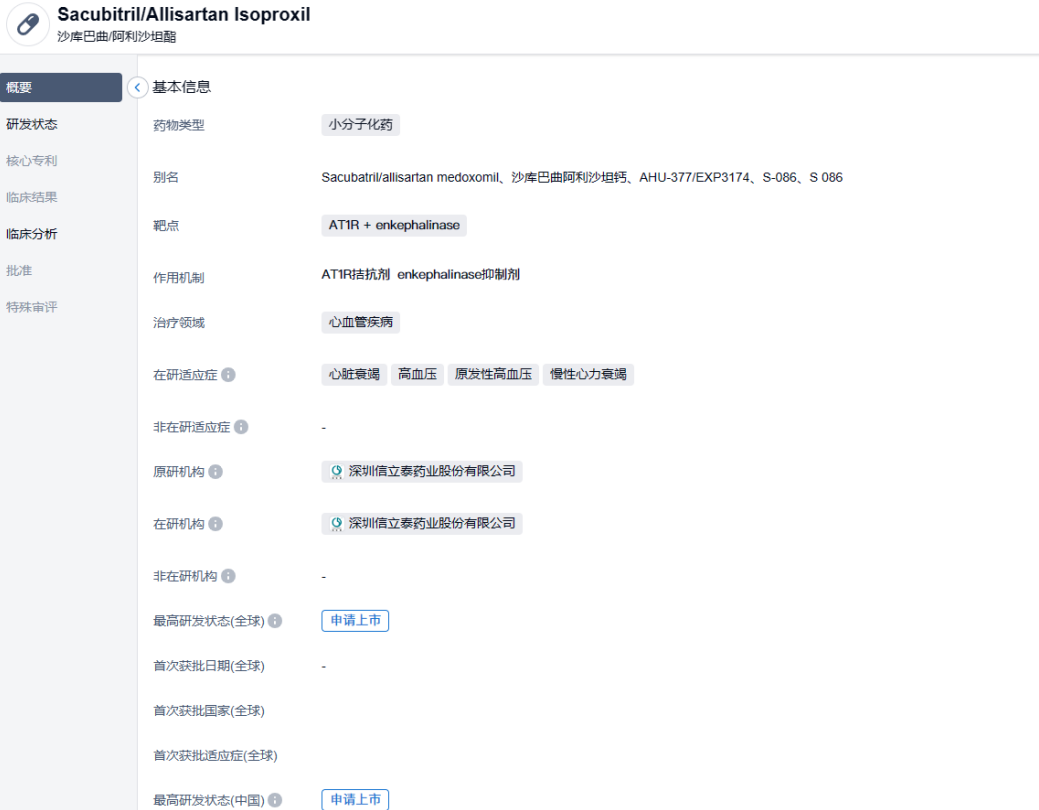1039x810 pixels.
Task: Go to the 研发状态 sidebar section
Action: [x=32, y=125]
